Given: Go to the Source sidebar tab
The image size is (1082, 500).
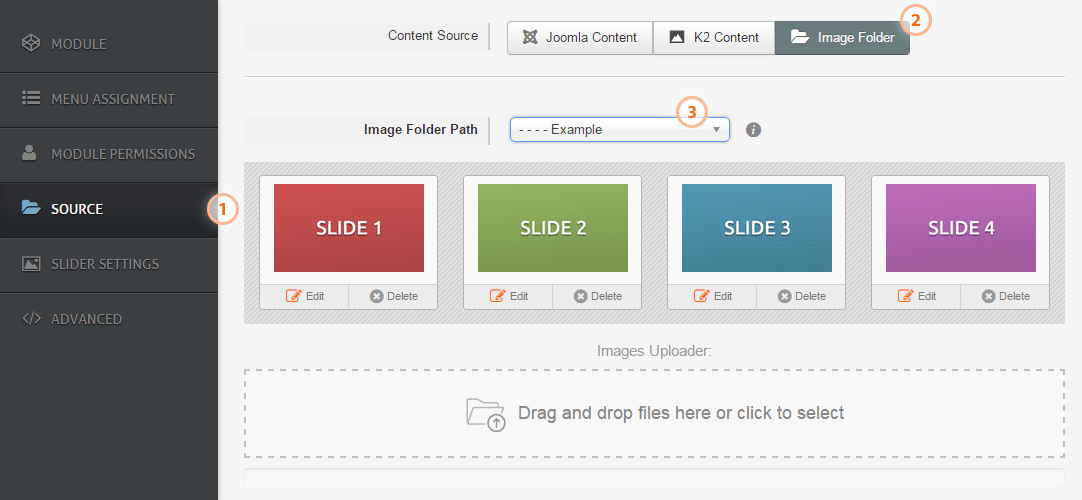Looking at the screenshot, I should tap(76, 209).
